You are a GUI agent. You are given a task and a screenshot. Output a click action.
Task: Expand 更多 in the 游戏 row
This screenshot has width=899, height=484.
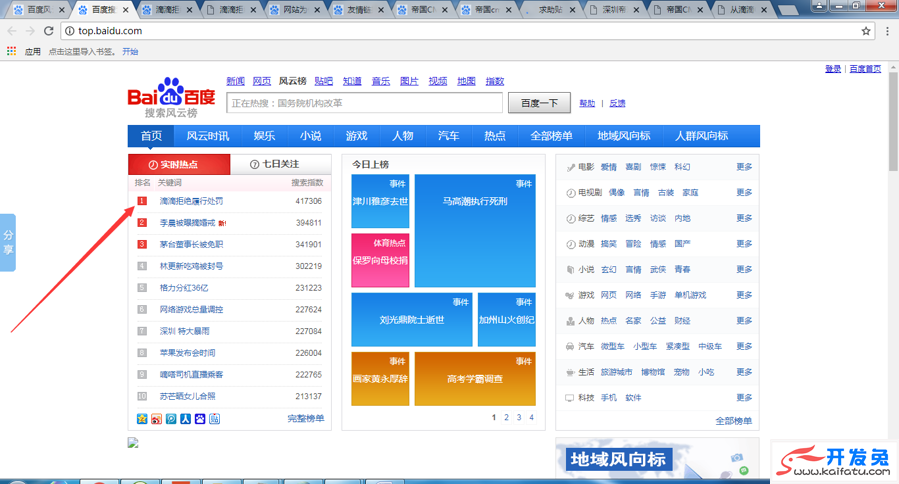pyautogui.click(x=744, y=295)
